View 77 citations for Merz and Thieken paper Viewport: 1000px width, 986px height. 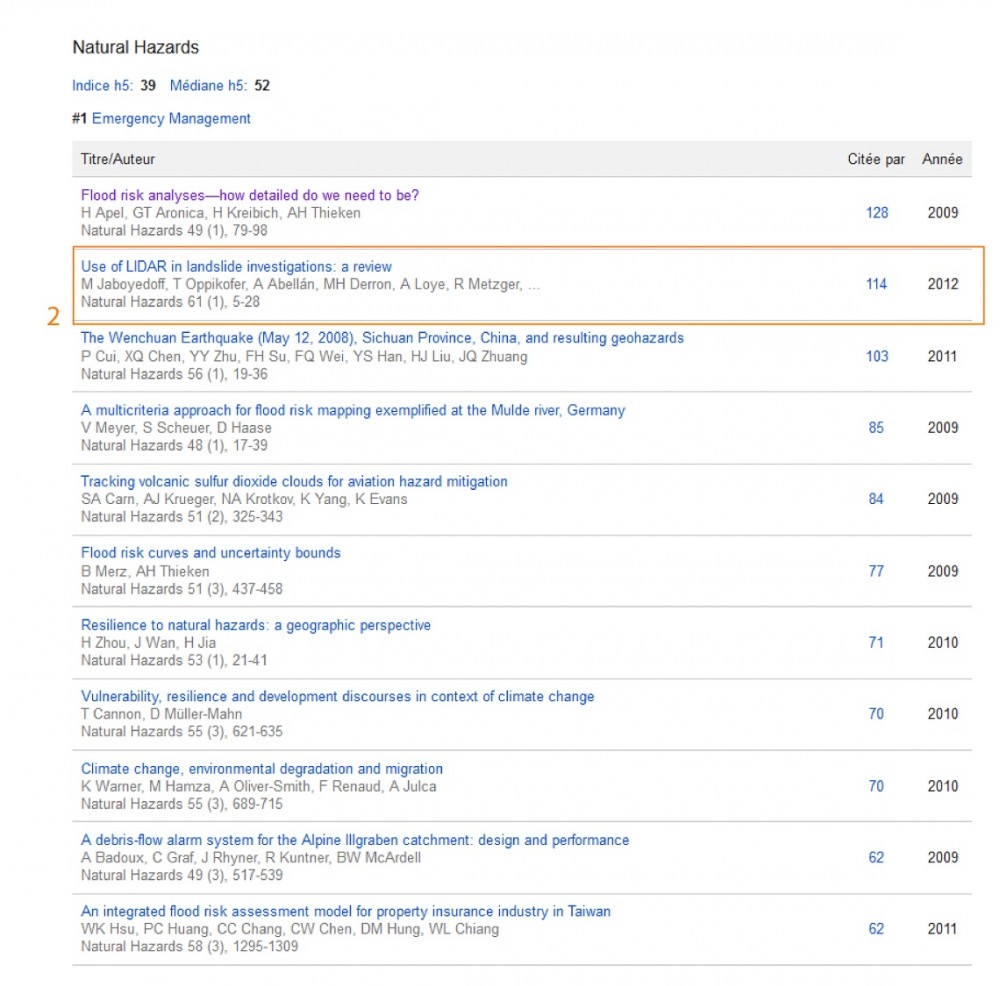876,571
